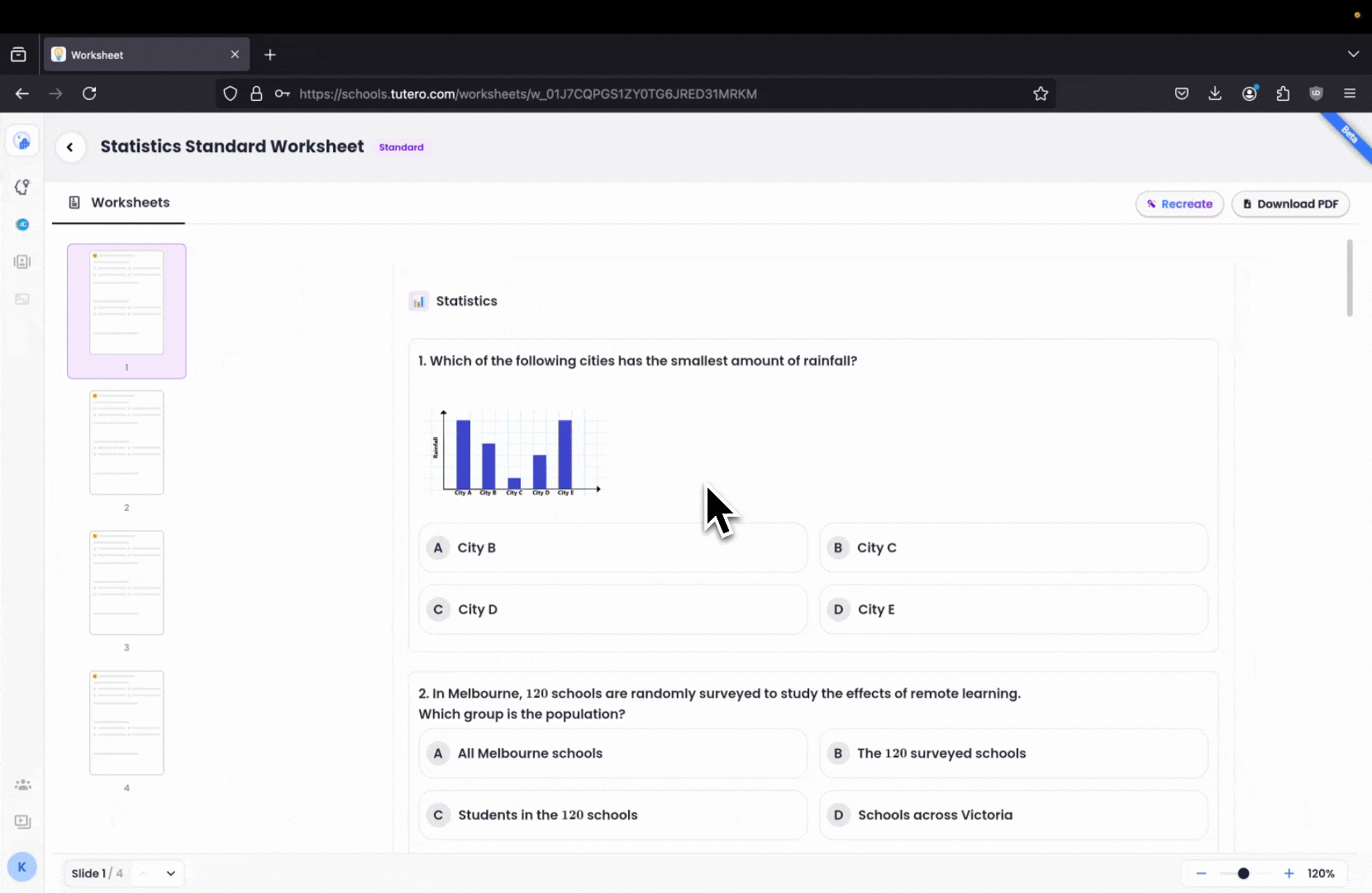The height and width of the screenshot is (893, 1372).
Task: Reload the page using the refresh icon
Action: coord(89,93)
